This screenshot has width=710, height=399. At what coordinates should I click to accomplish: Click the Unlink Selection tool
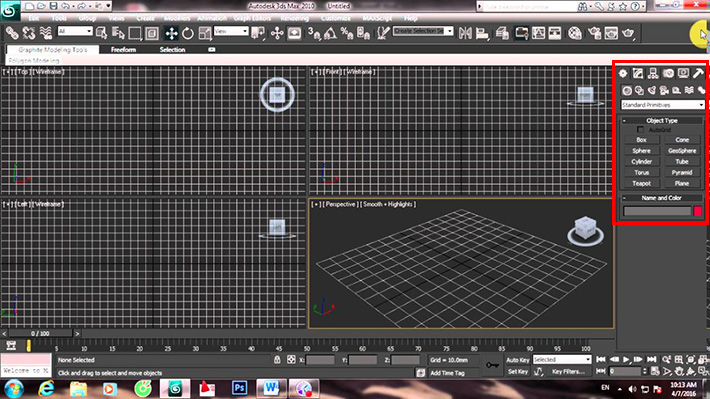(29, 33)
